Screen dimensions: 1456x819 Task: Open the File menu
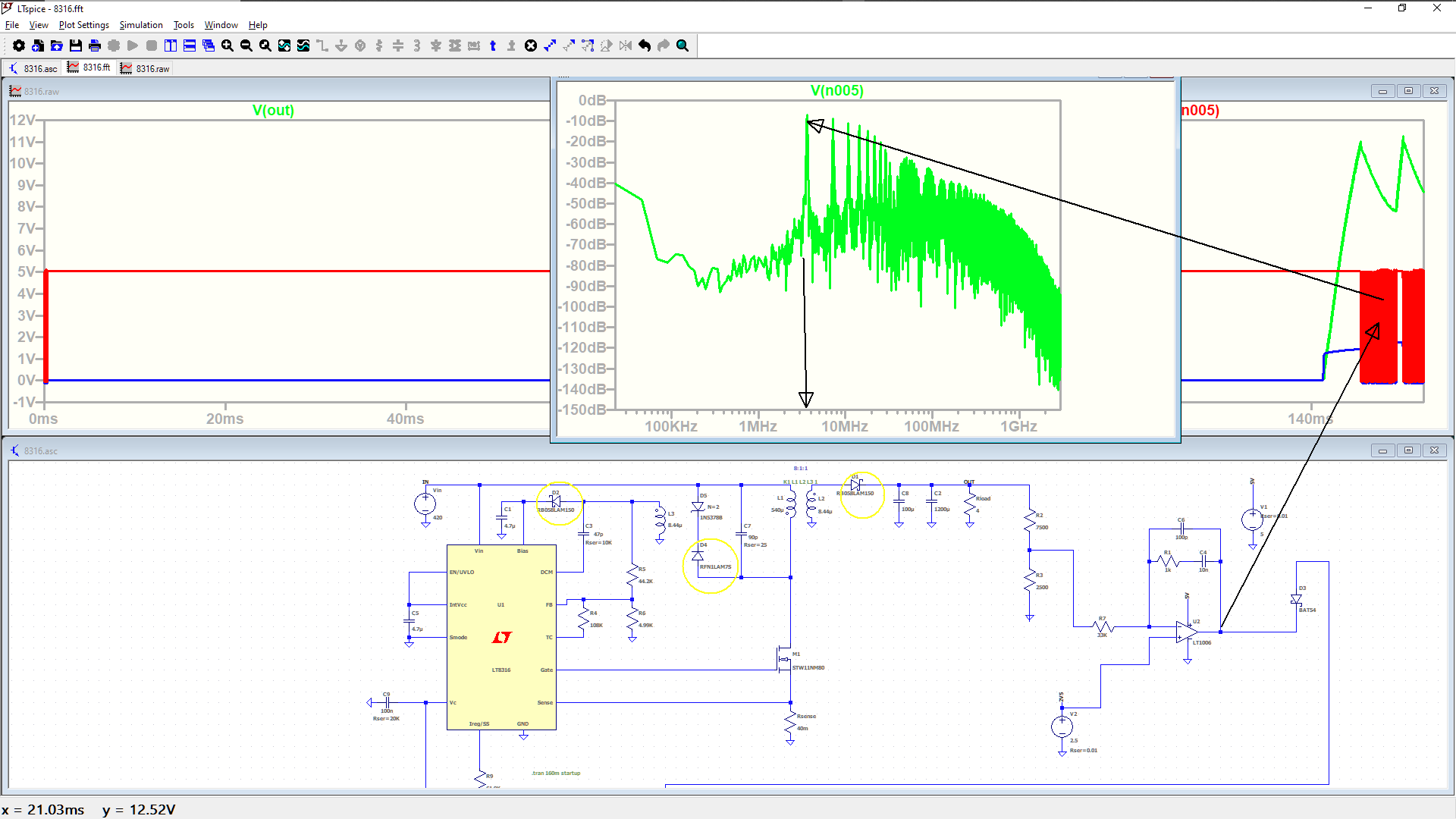[x=12, y=25]
